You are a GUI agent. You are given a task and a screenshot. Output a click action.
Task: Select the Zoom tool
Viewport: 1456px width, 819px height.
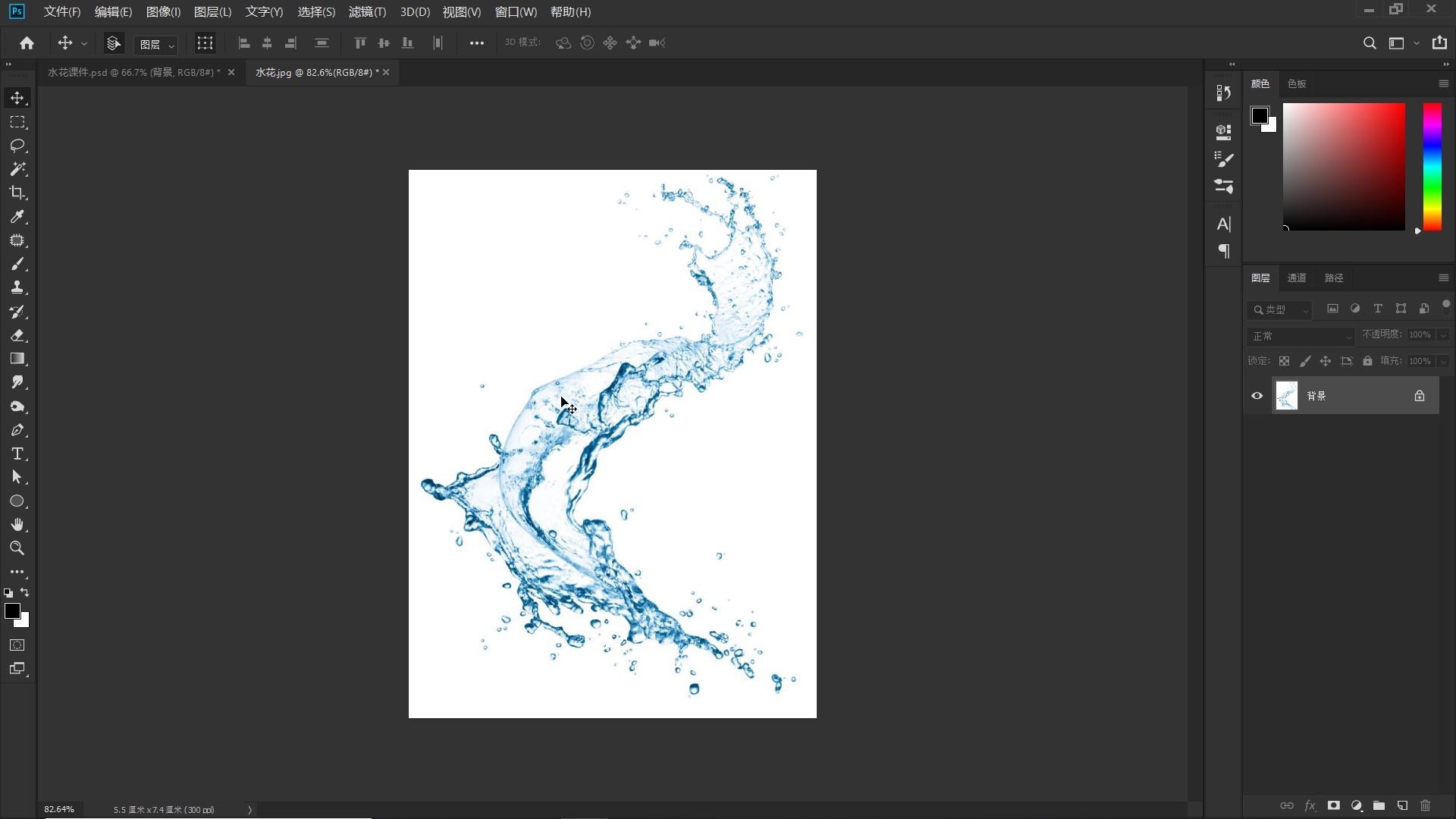tap(17, 548)
